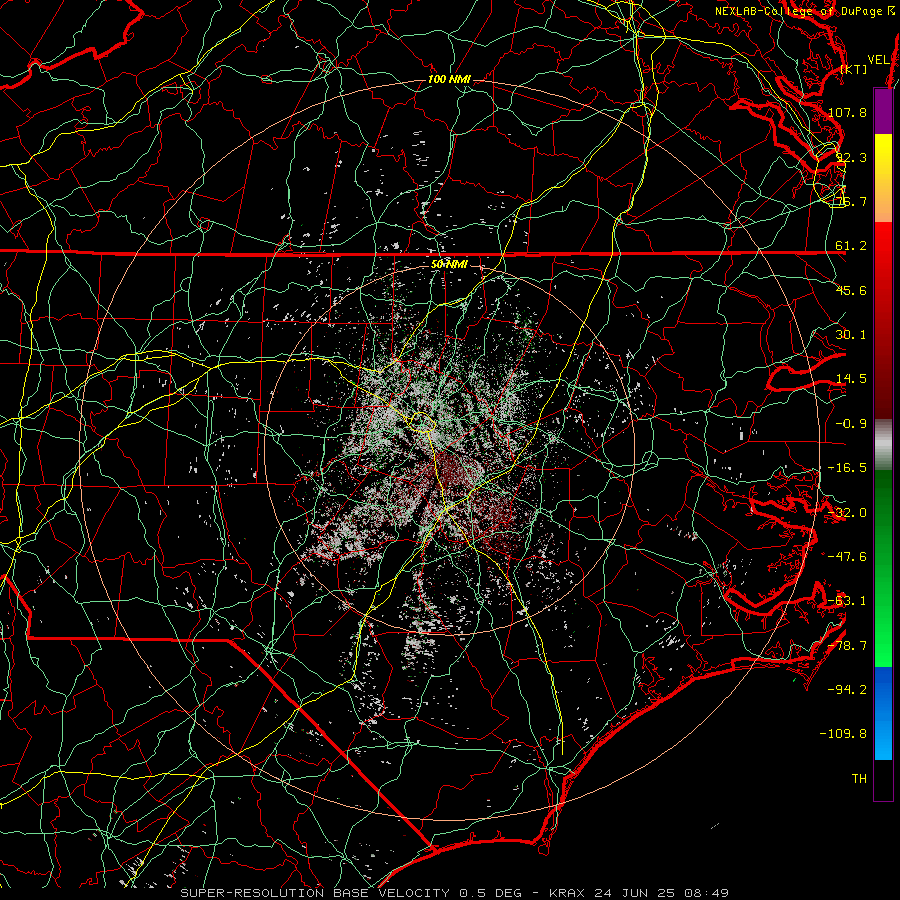The width and height of the screenshot is (900, 900).
Task: Select the -109.8 velocity scale value
Action: pyautogui.click(x=844, y=734)
